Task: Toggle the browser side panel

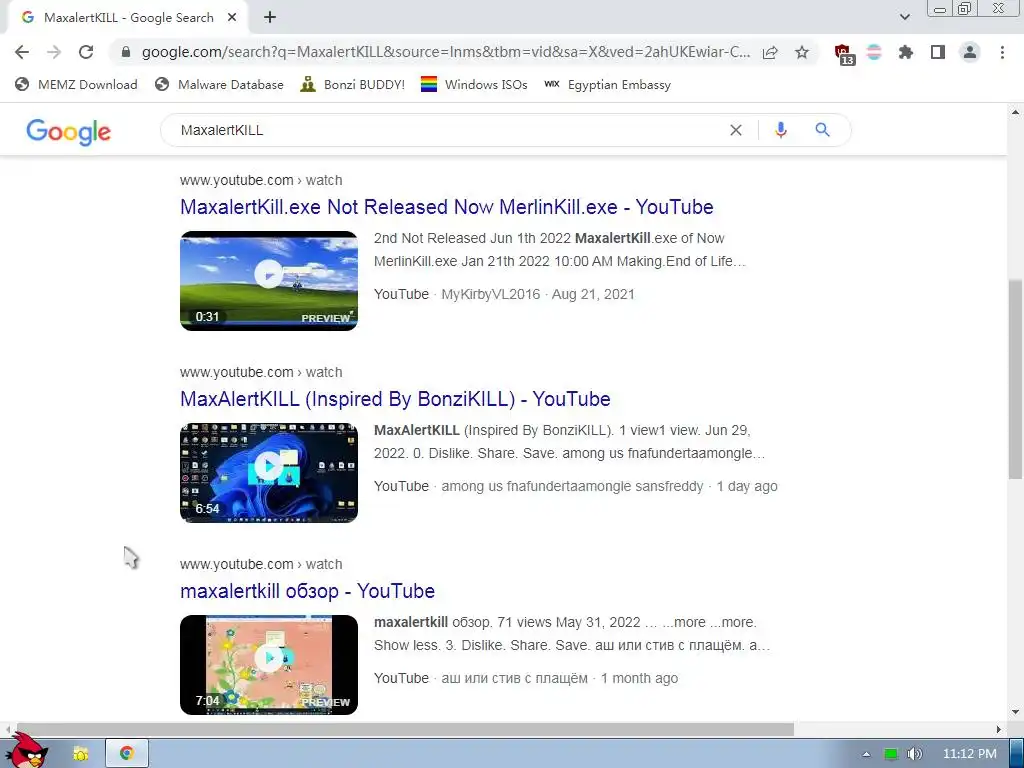Action: [x=938, y=52]
